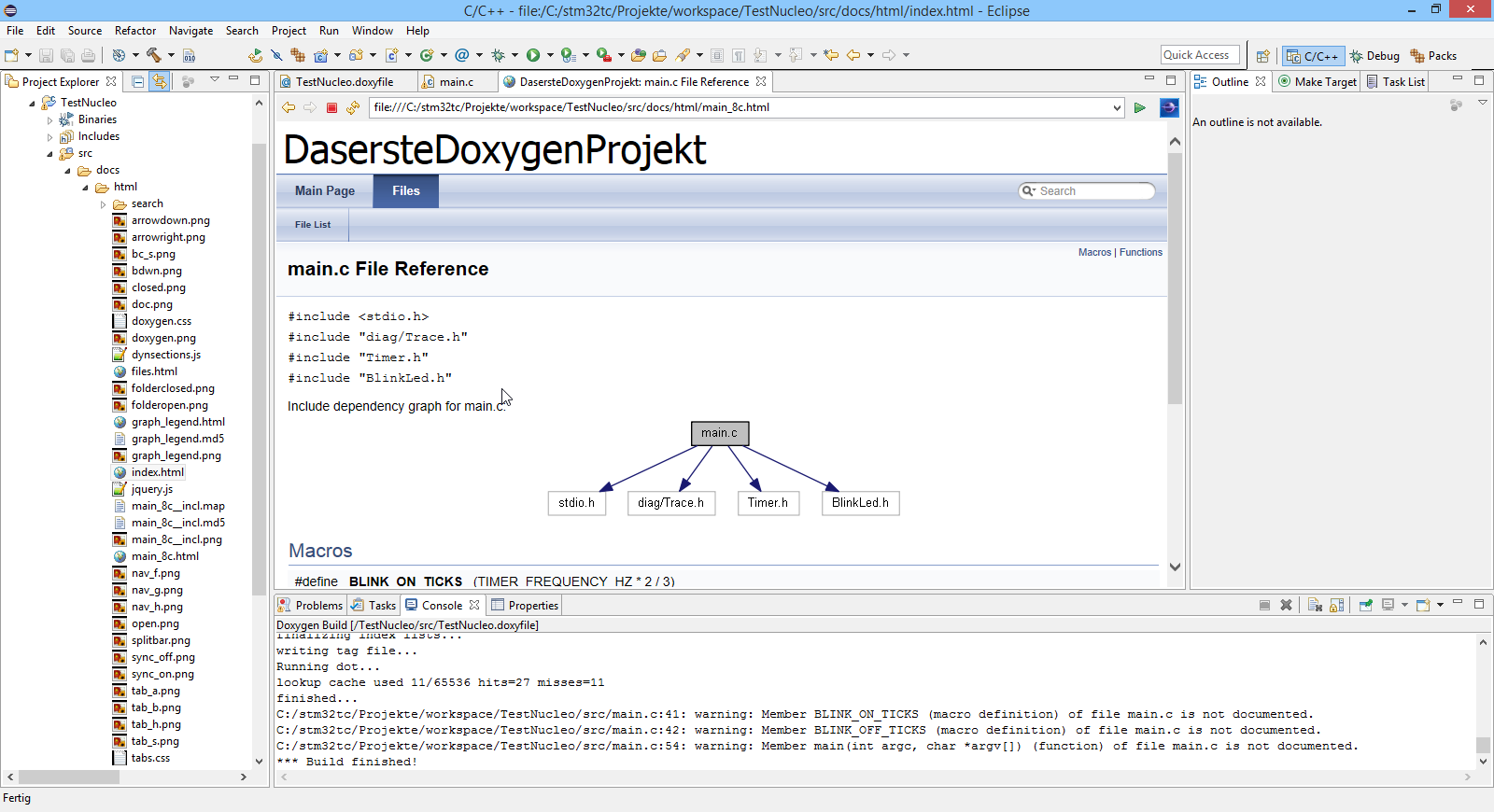Toggle Pin Console in the Console toolbar
Screen dimensions: 1494x812
[1365, 605]
